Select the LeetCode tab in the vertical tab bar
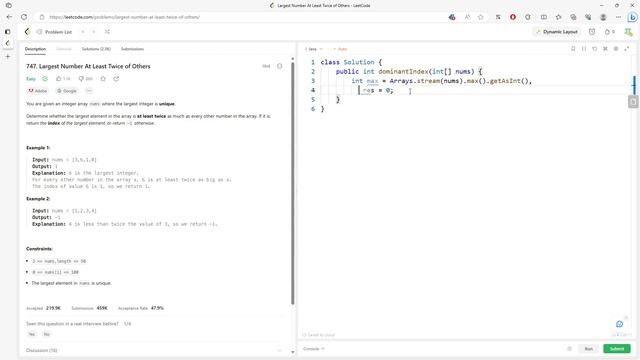Image resolution: width=640 pixels, height=360 pixels. (x=8, y=43)
